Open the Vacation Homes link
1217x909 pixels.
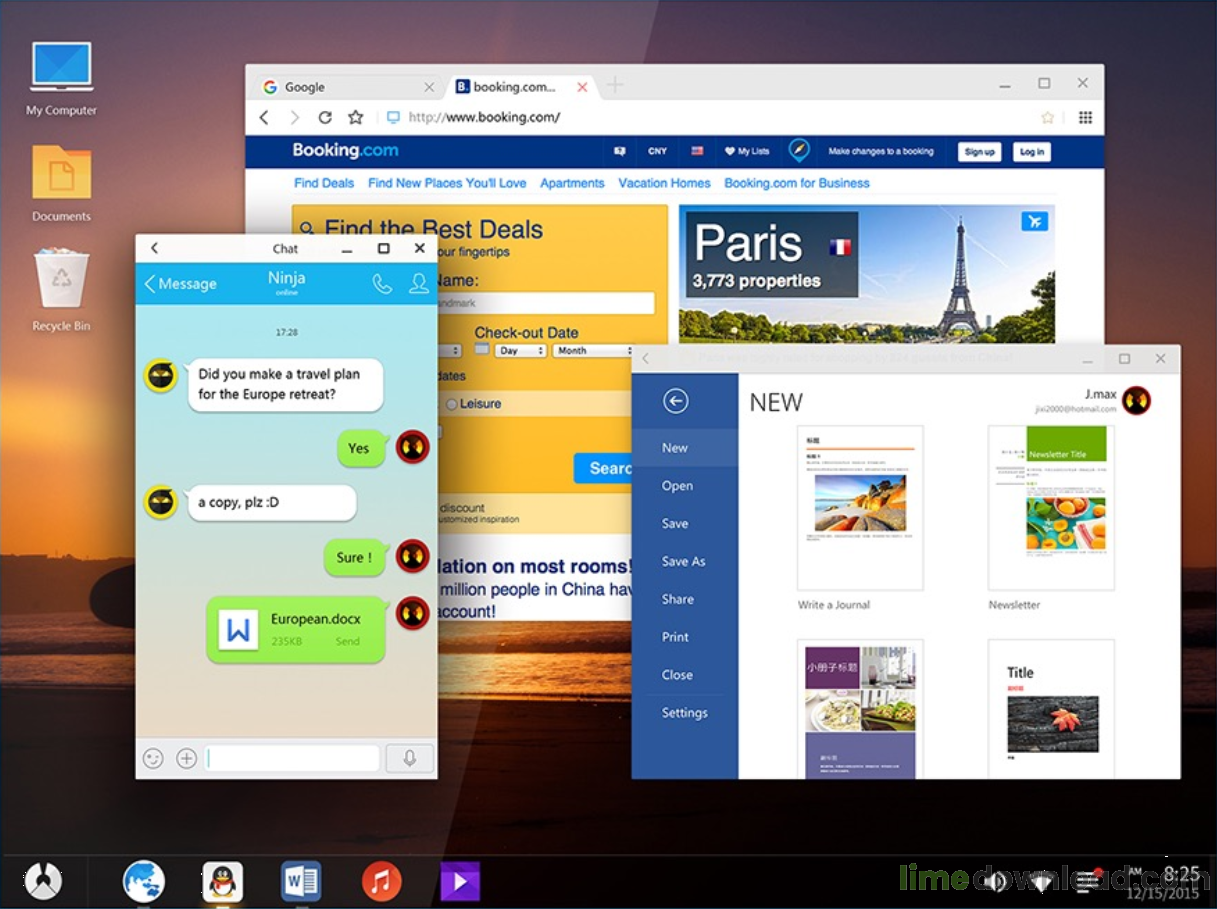click(x=664, y=183)
